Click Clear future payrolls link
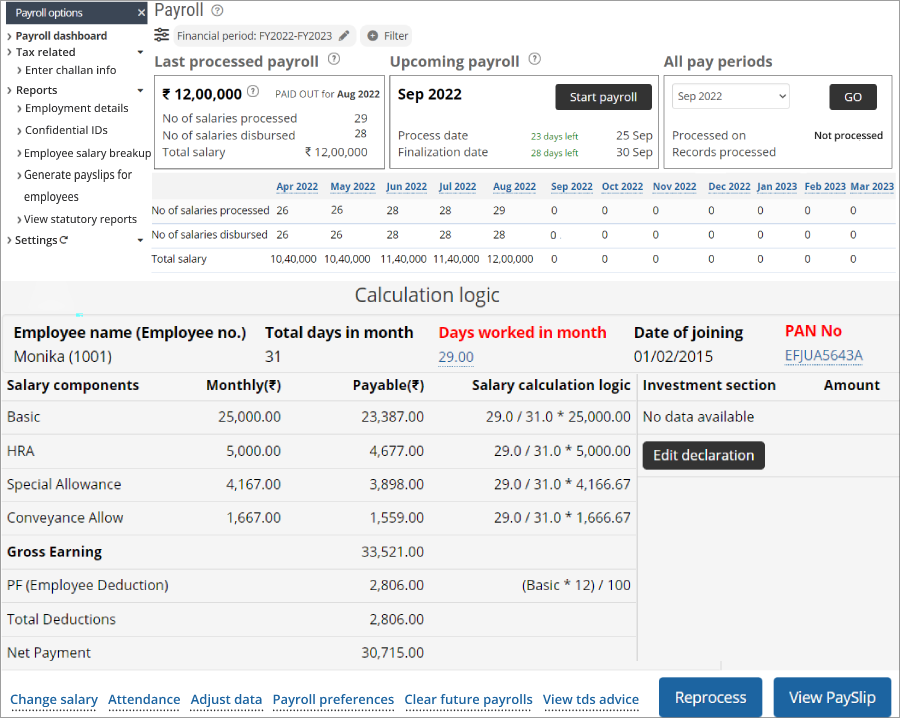900x718 pixels. pyautogui.click(x=468, y=700)
